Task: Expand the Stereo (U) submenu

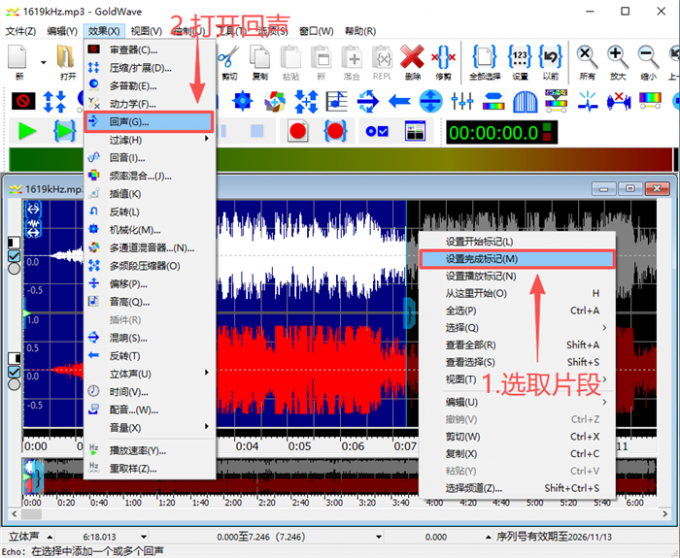Action: point(149,373)
